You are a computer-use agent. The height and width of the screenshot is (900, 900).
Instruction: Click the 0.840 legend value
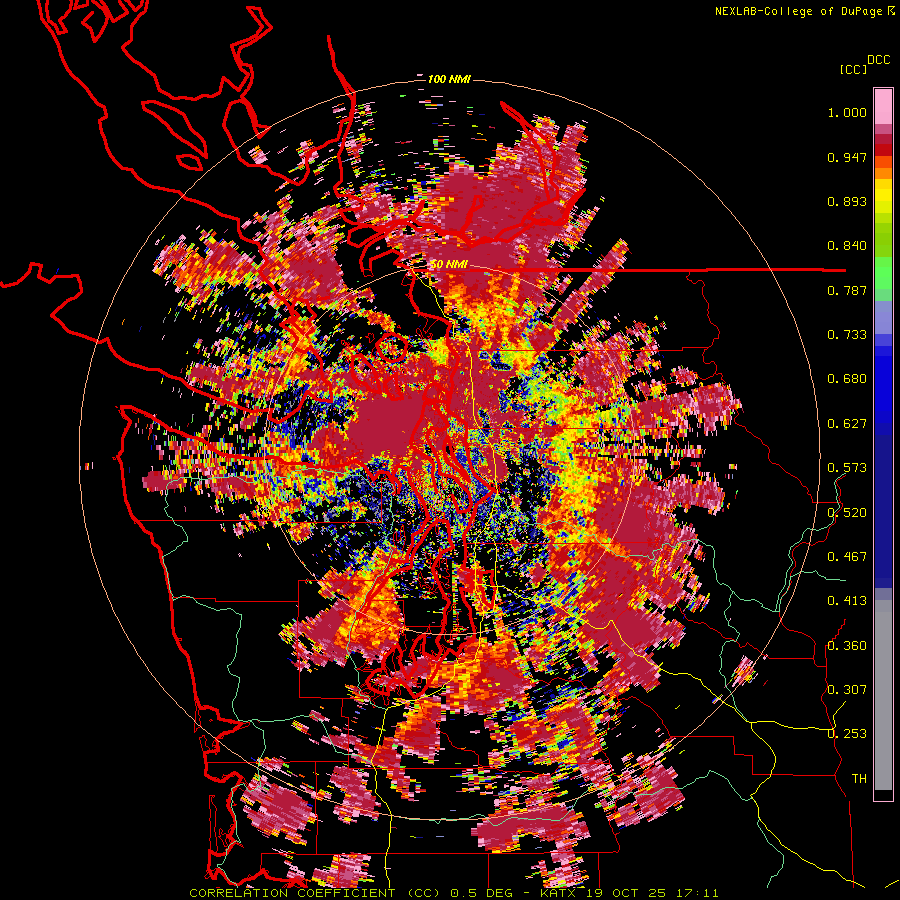tap(847, 246)
